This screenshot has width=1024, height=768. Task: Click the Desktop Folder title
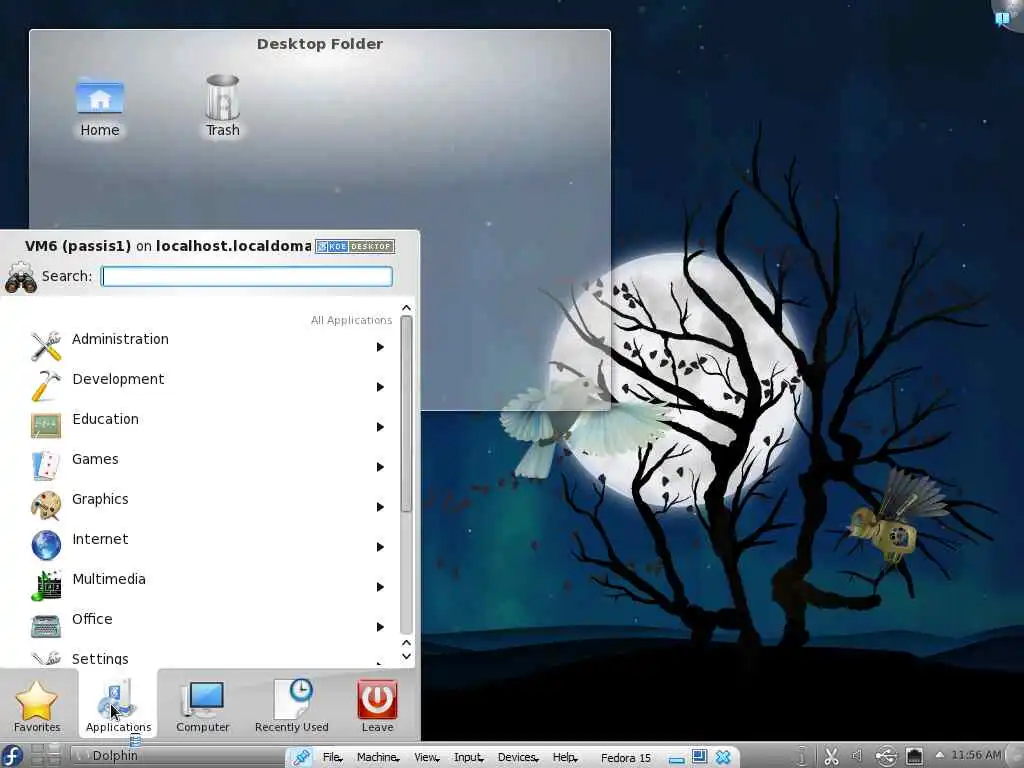(x=320, y=44)
